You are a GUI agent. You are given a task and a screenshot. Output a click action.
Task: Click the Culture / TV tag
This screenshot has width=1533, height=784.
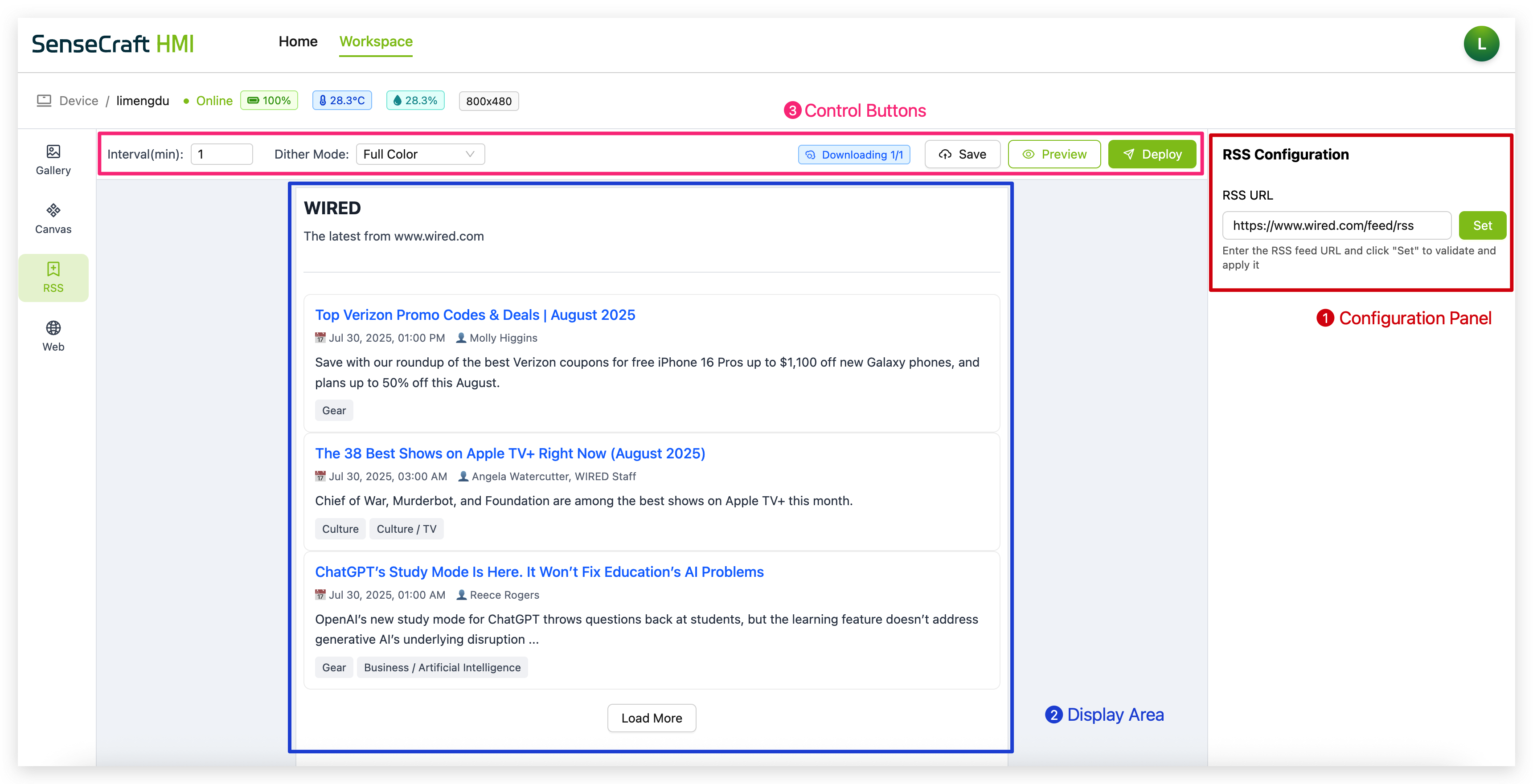coord(406,529)
